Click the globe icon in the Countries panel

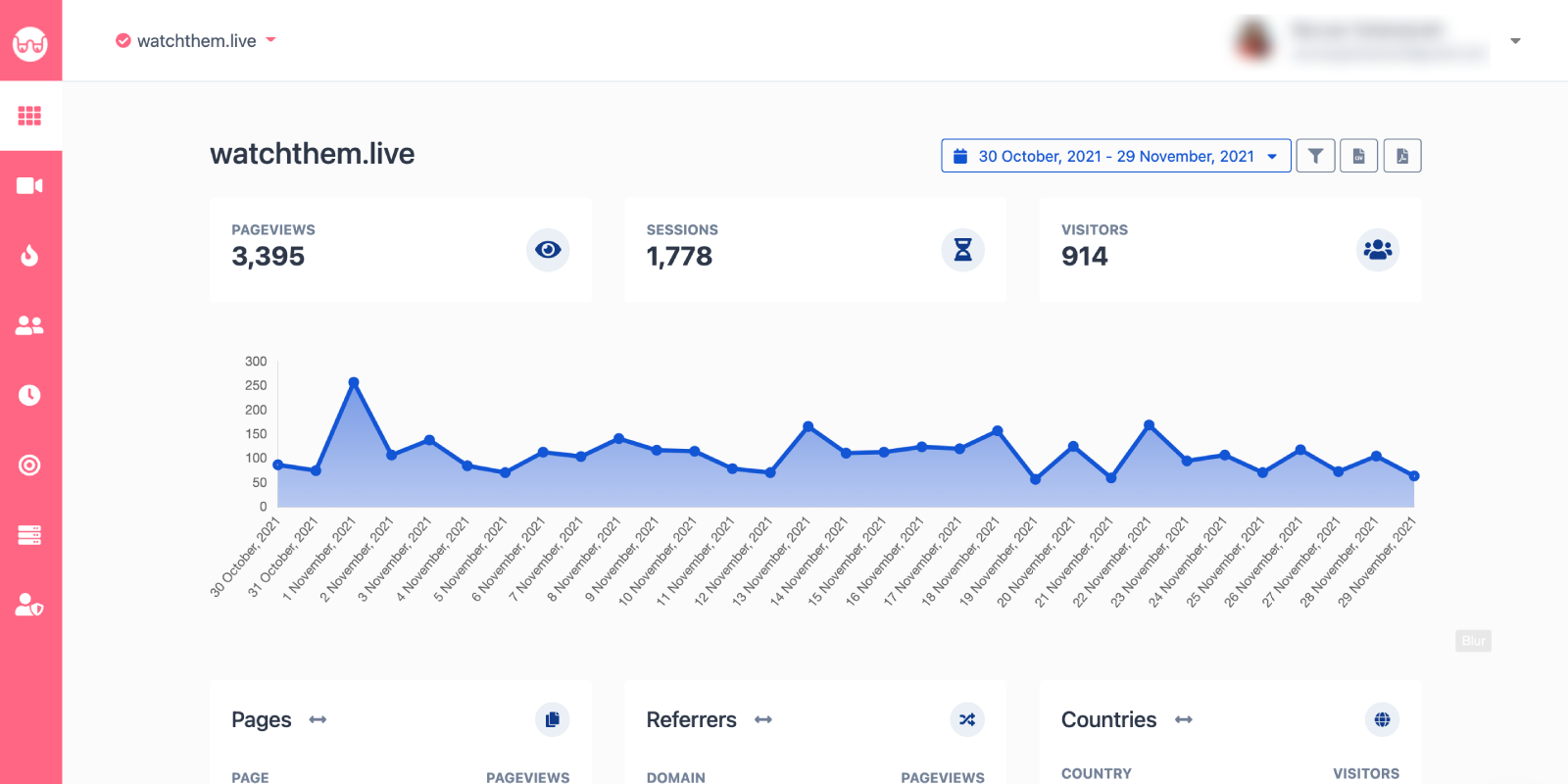[1382, 719]
